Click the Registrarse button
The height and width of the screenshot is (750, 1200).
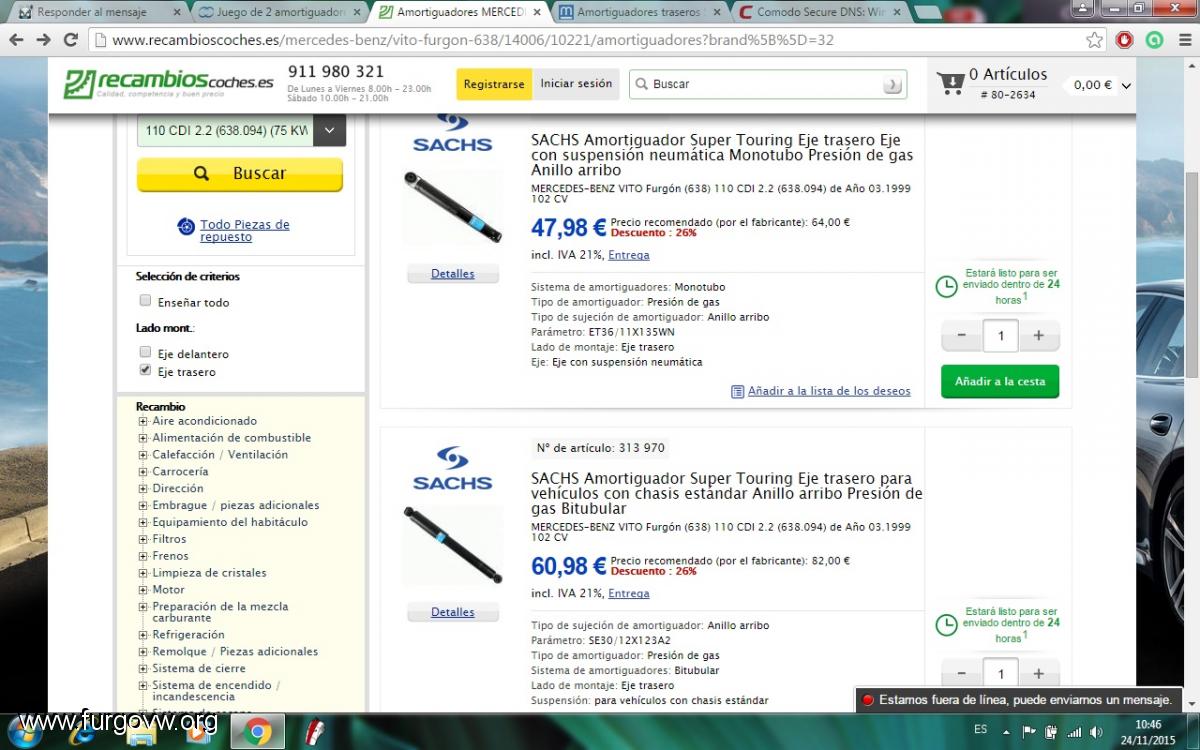coord(494,84)
